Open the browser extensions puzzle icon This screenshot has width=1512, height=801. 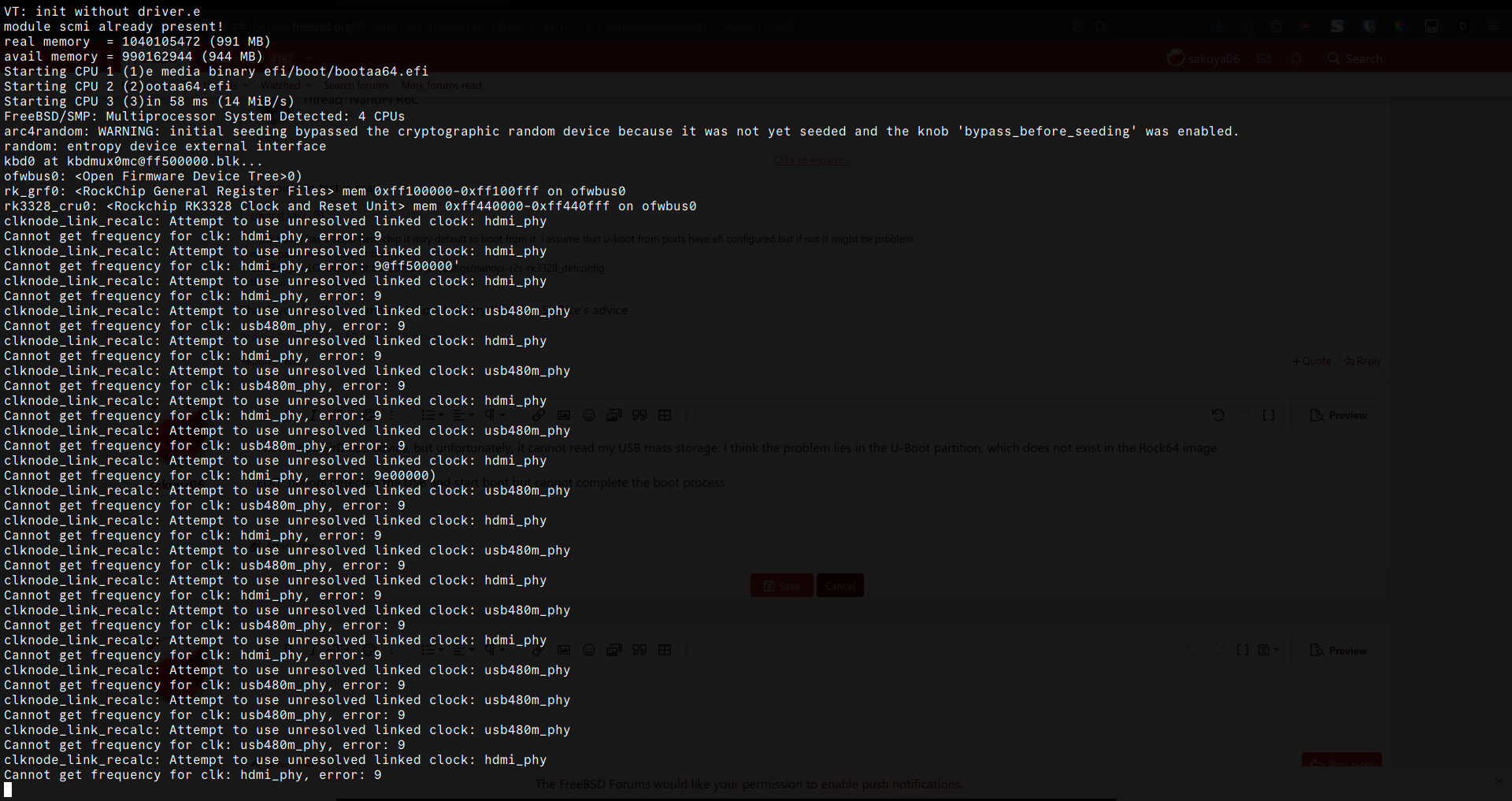tap(1277, 26)
